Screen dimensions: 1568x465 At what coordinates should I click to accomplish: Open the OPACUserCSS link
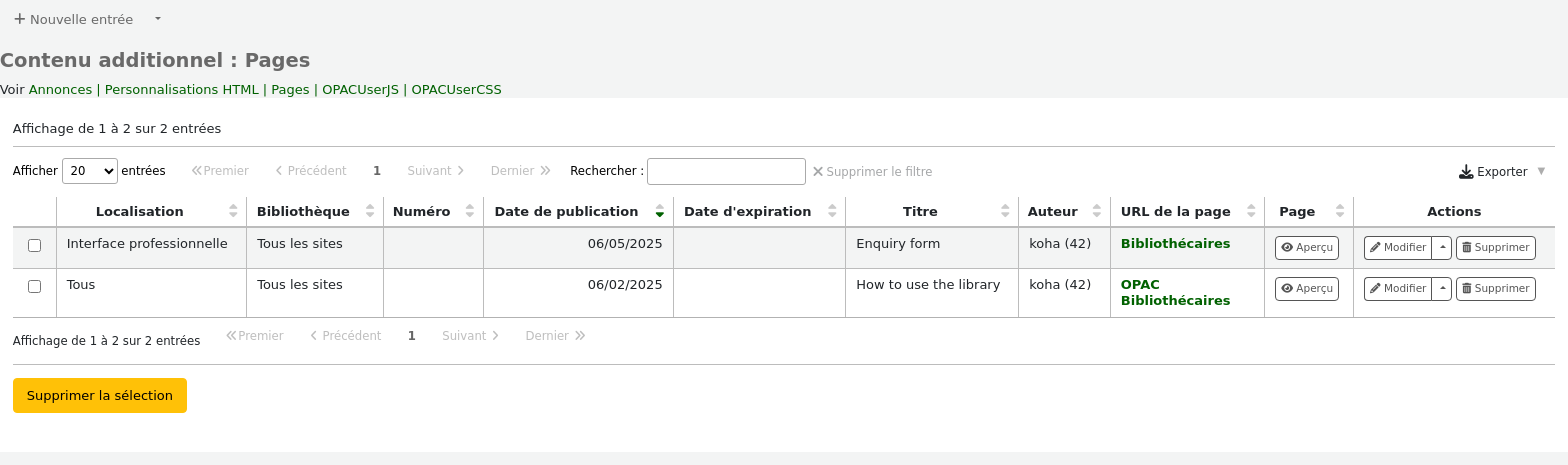456,90
